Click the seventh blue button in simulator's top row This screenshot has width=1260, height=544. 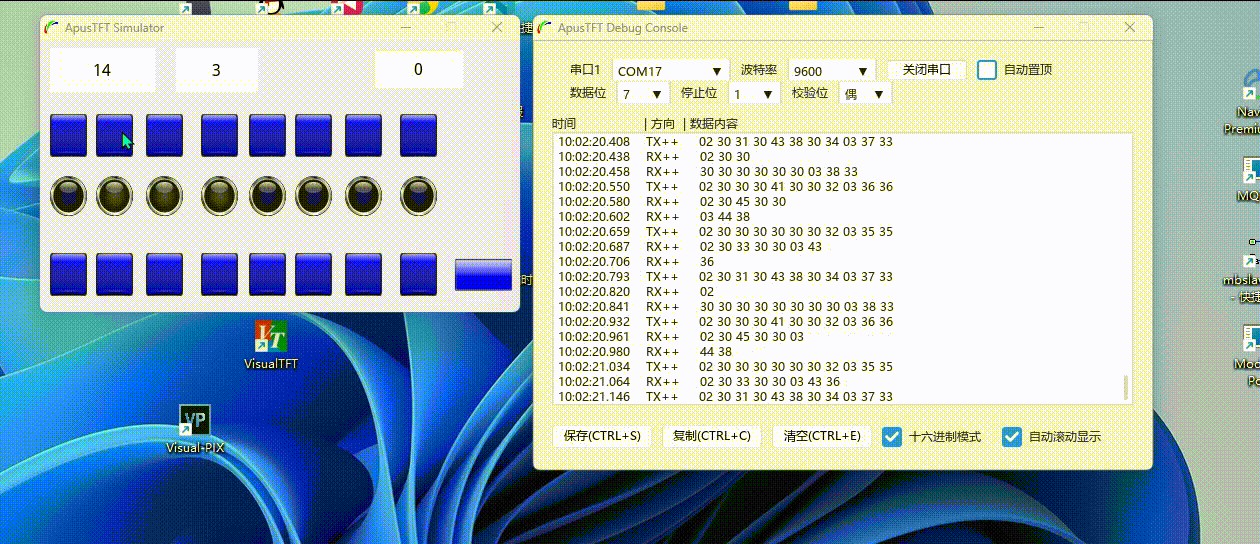tap(363, 135)
